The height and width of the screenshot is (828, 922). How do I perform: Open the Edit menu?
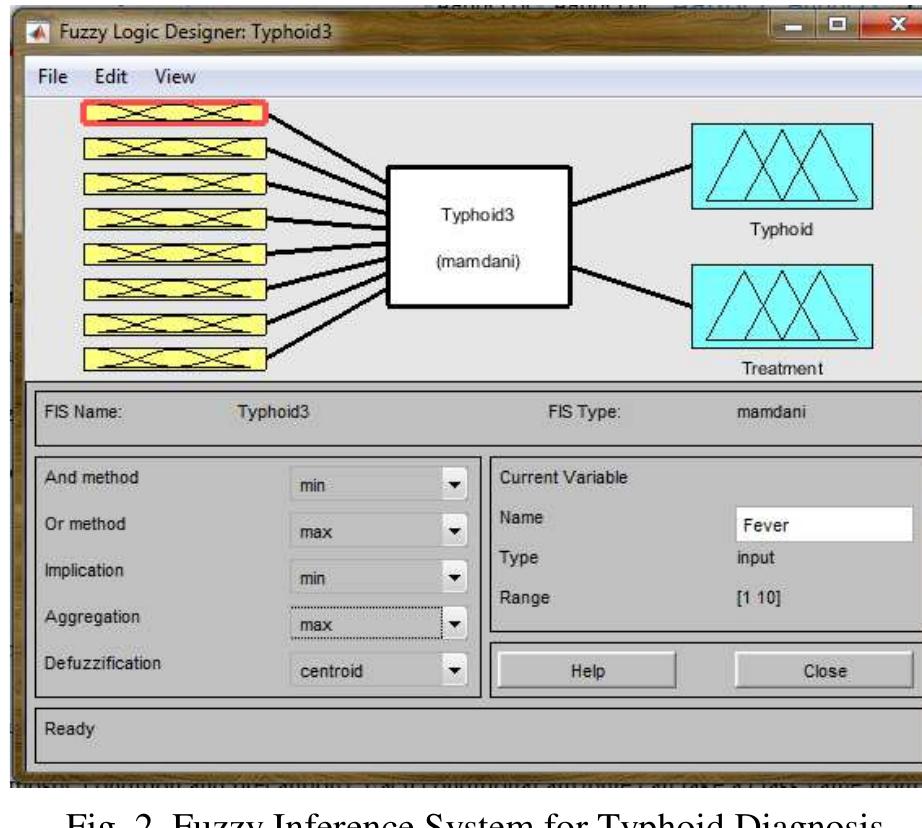click(111, 76)
